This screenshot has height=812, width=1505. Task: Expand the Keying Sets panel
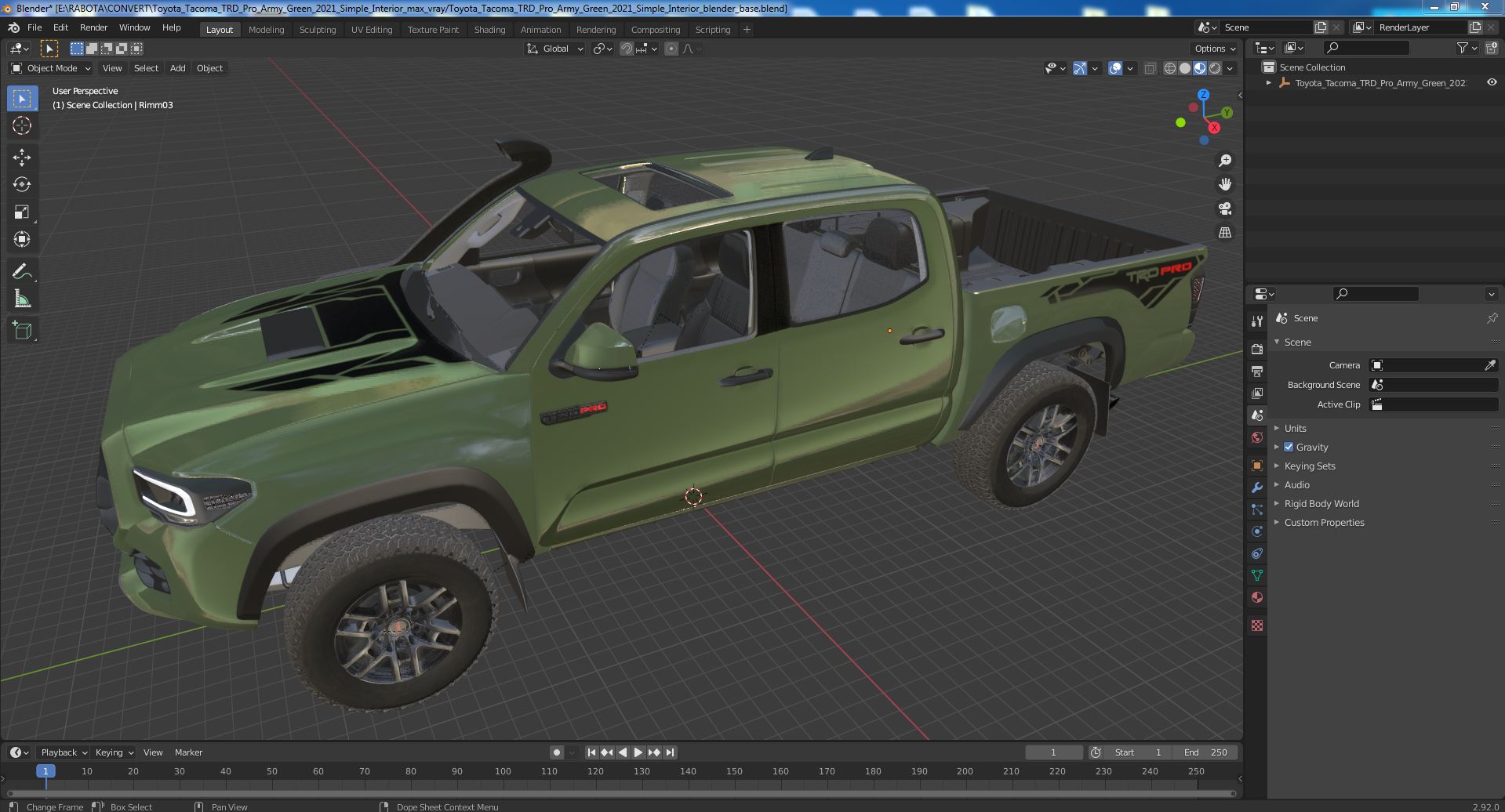[x=1309, y=466]
